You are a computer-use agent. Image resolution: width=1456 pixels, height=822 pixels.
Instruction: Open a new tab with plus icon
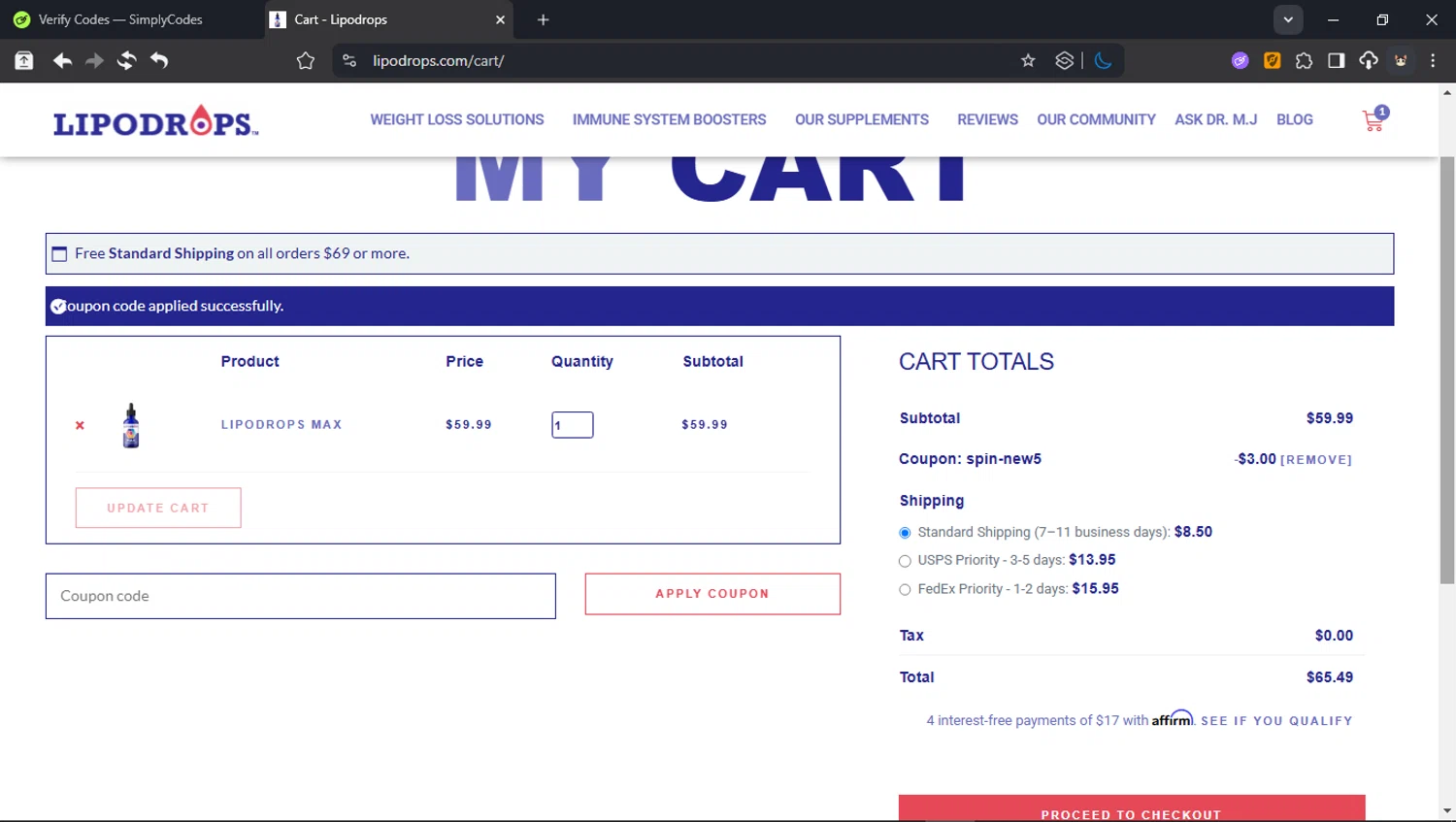[543, 19]
